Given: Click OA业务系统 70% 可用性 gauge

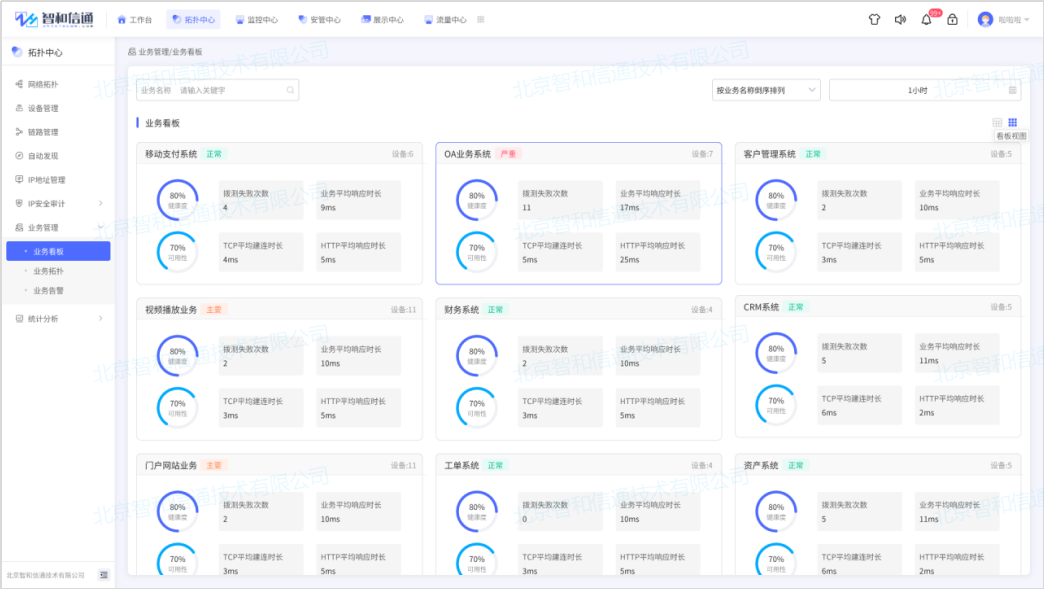Looking at the screenshot, I should coord(477,252).
